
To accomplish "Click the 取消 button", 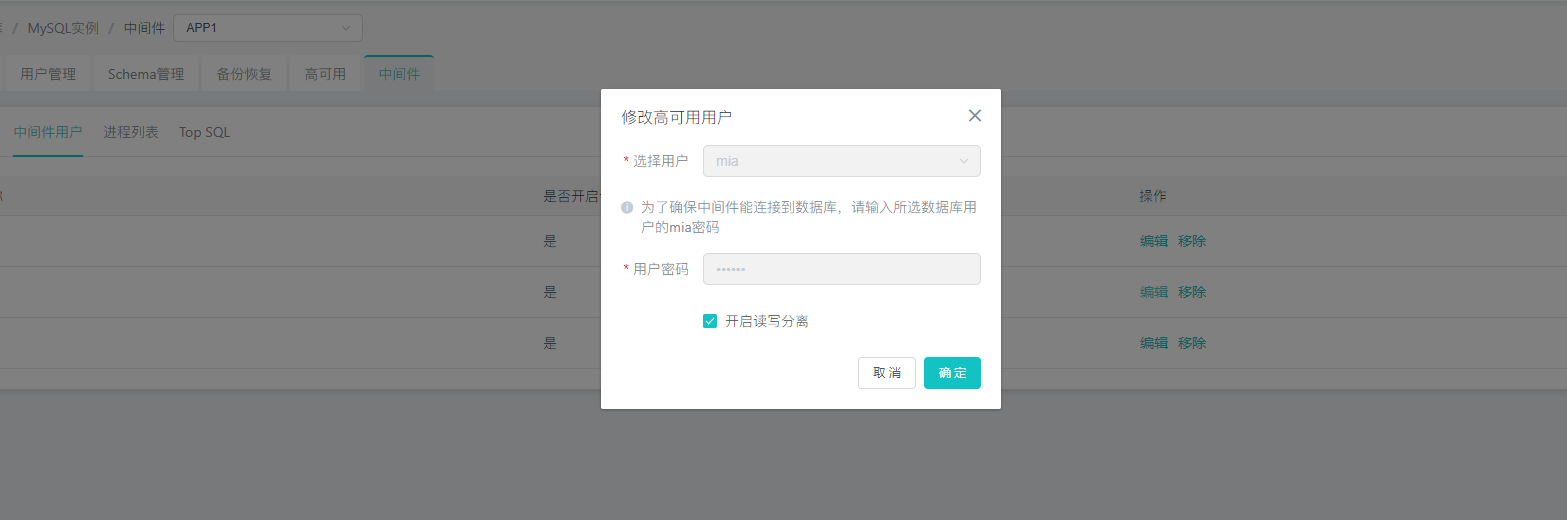I will coord(887,373).
